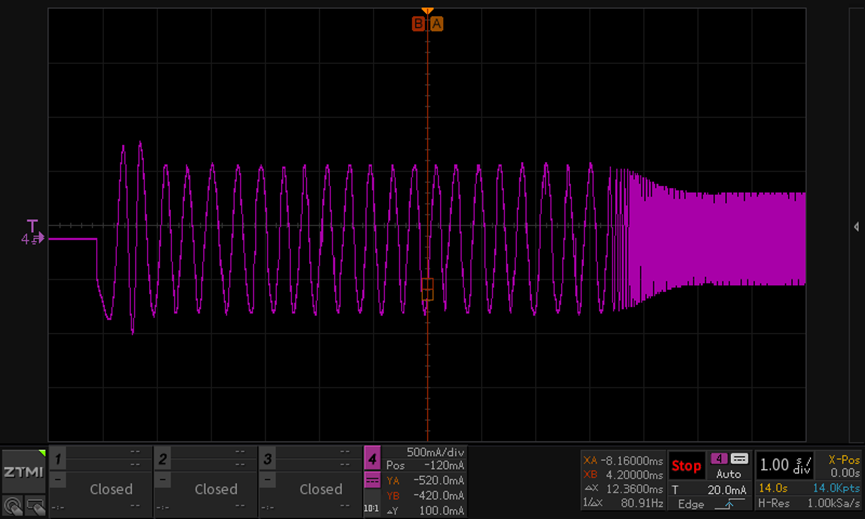The width and height of the screenshot is (865, 519).
Task: Select the Pos -120mA offset value
Action: [425, 466]
